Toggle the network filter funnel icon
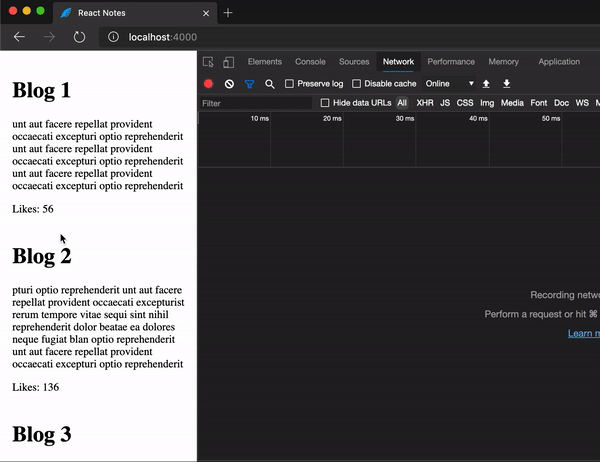Screen dimensions: 600x462 pyautogui.click(x=249, y=84)
